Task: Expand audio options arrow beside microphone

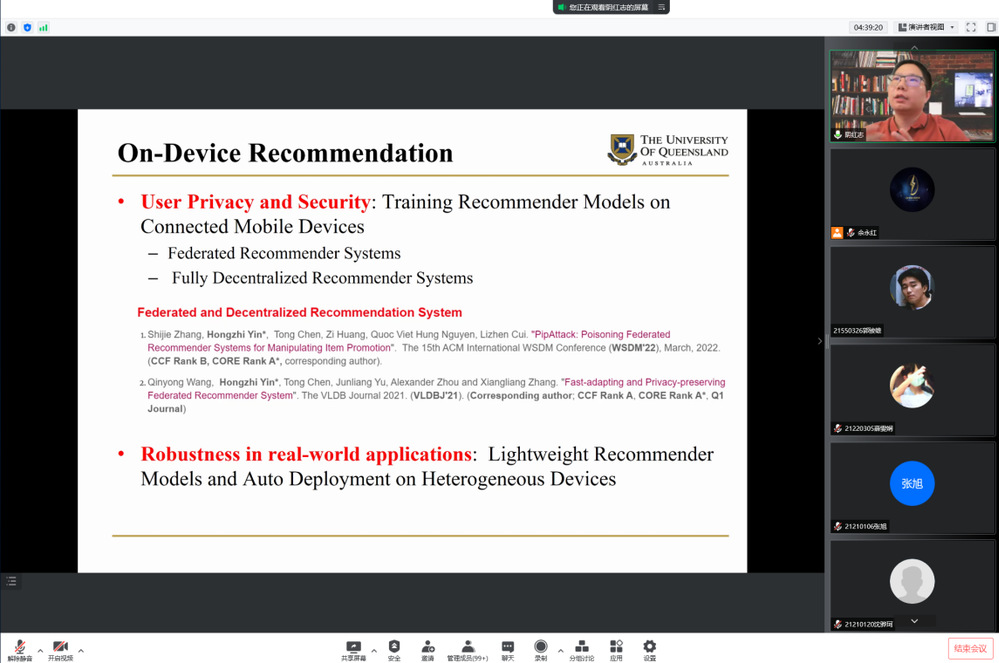Action: (40, 651)
